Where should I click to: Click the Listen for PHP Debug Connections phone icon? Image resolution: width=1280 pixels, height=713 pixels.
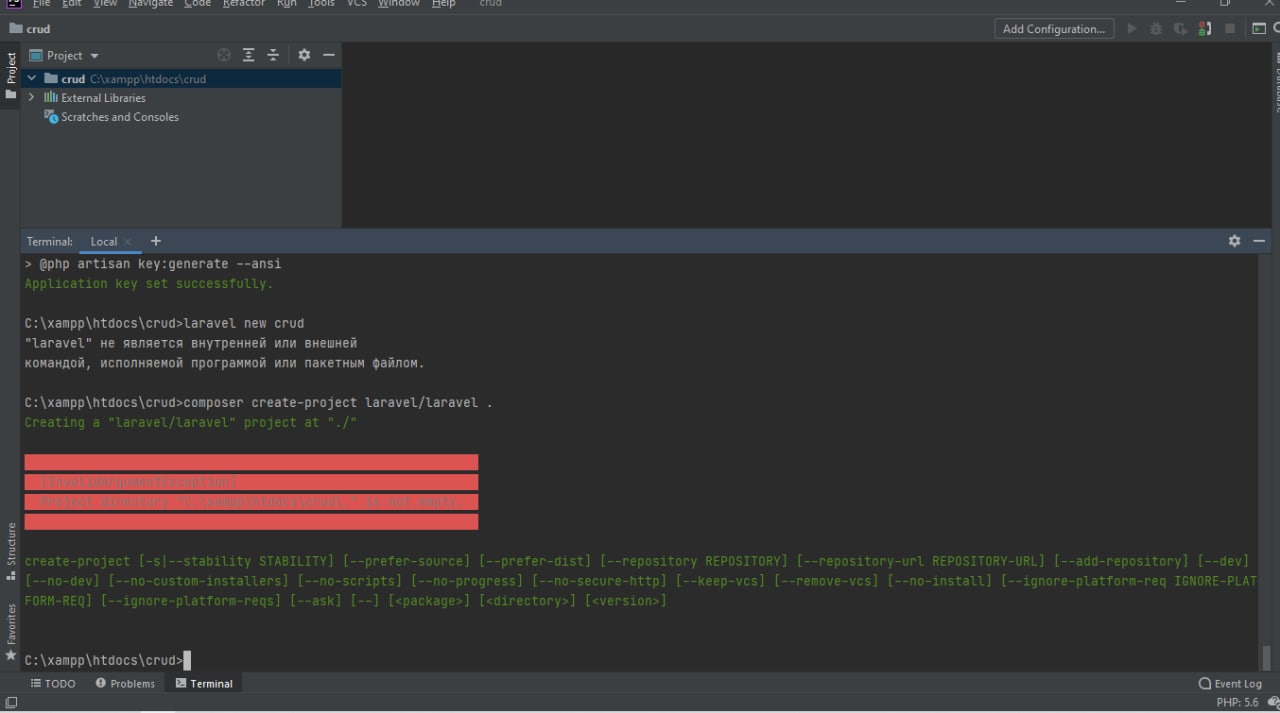pos(1205,29)
